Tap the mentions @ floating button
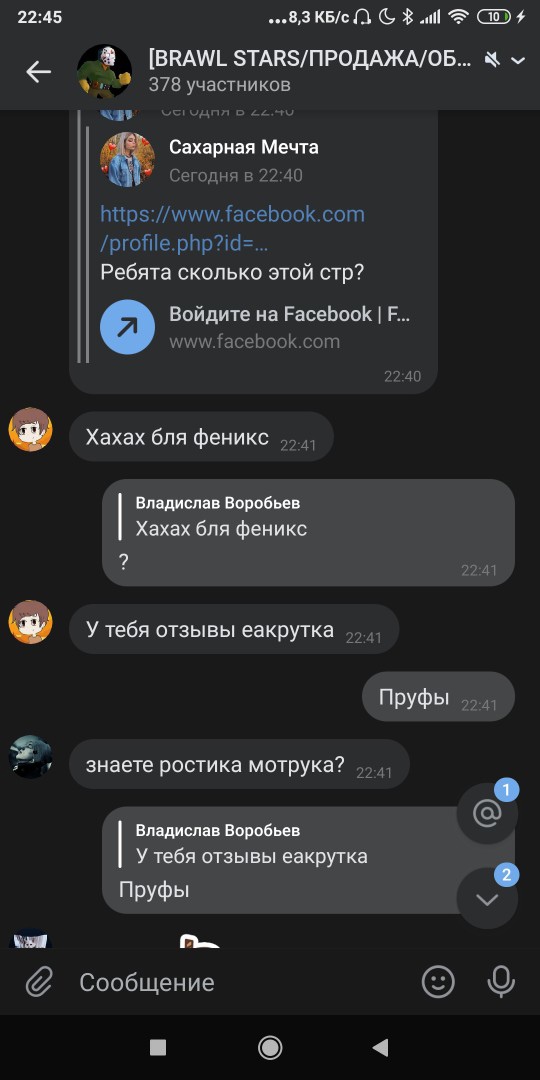The width and height of the screenshot is (540, 1080). point(487,813)
